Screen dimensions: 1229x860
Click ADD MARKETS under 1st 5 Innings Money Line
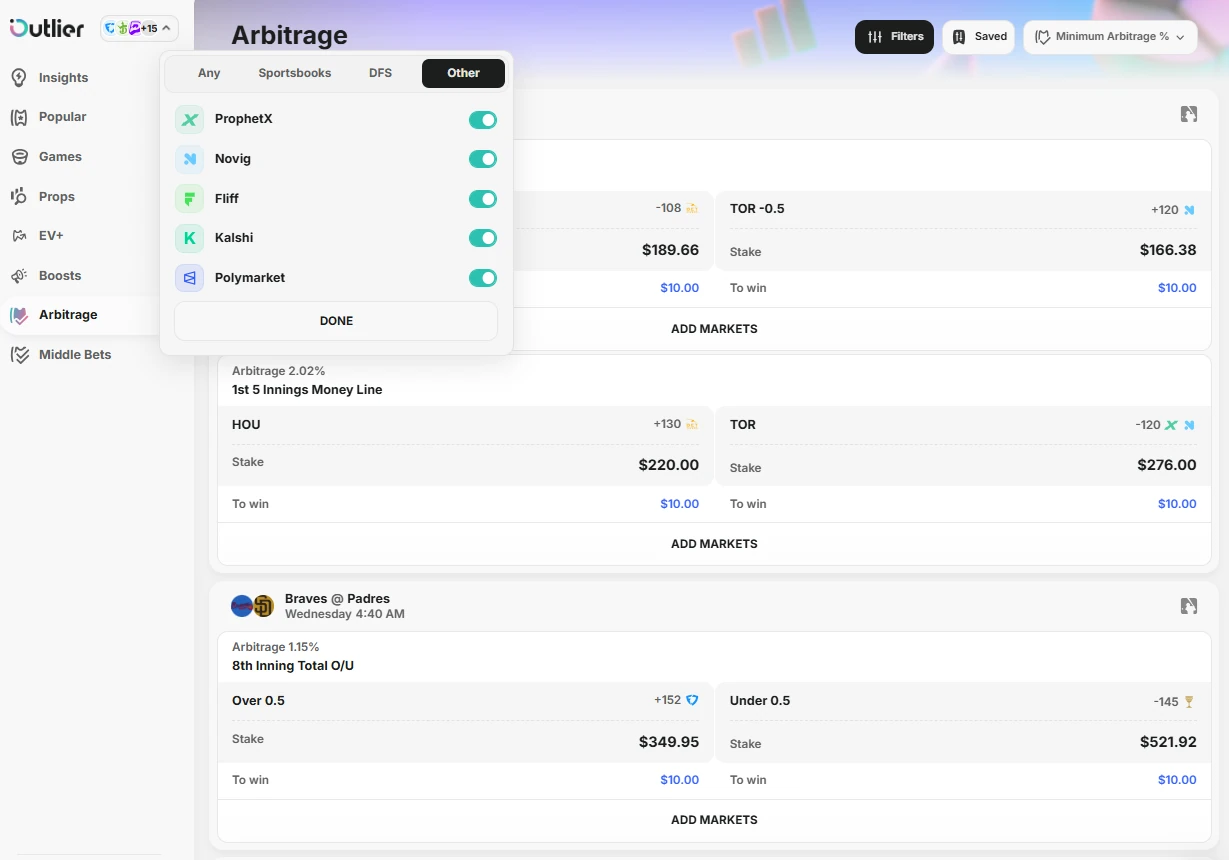click(x=714, y=544)
